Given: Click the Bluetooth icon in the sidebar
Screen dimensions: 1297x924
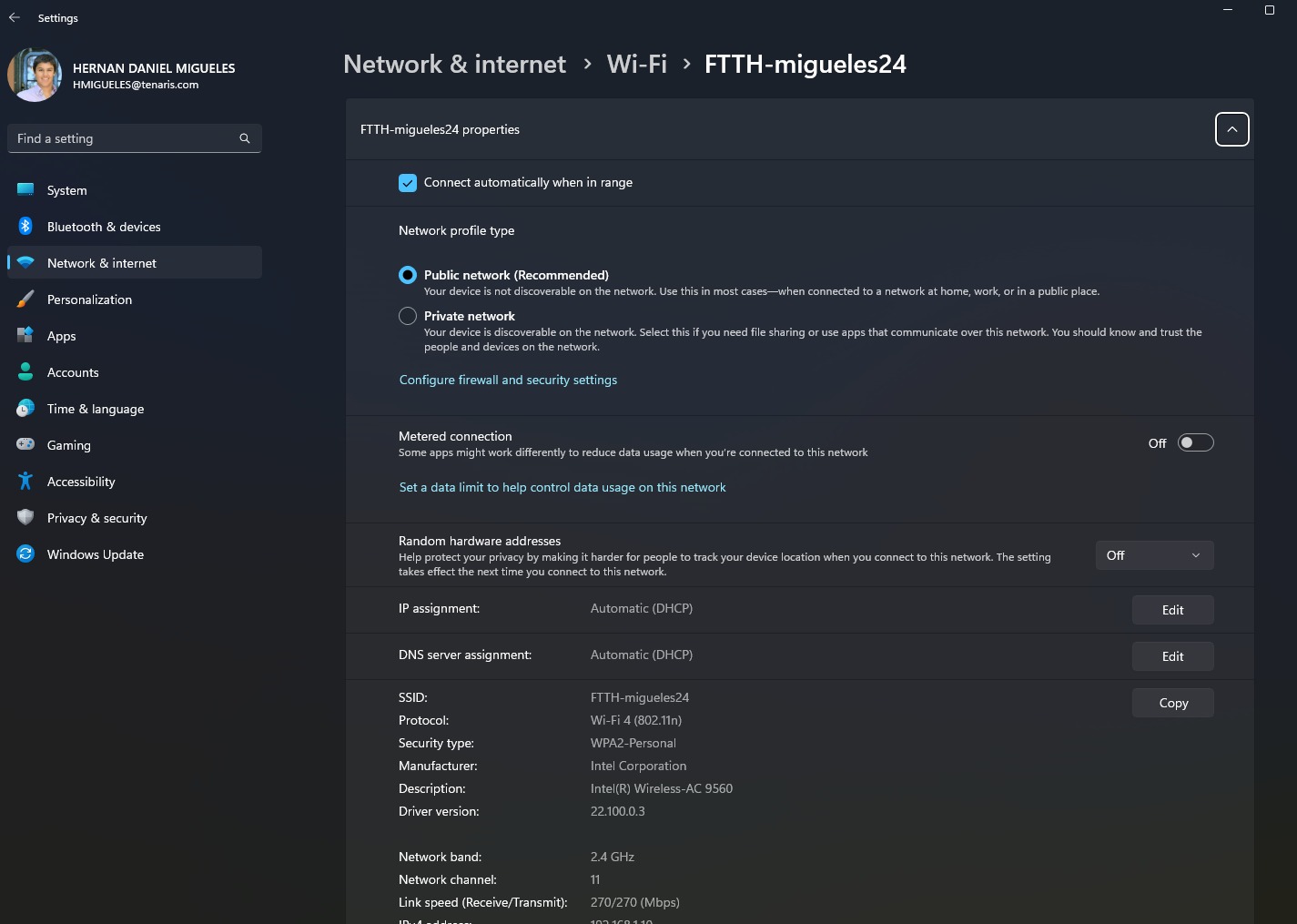Looking at the screenshot, I should (25, 227).
